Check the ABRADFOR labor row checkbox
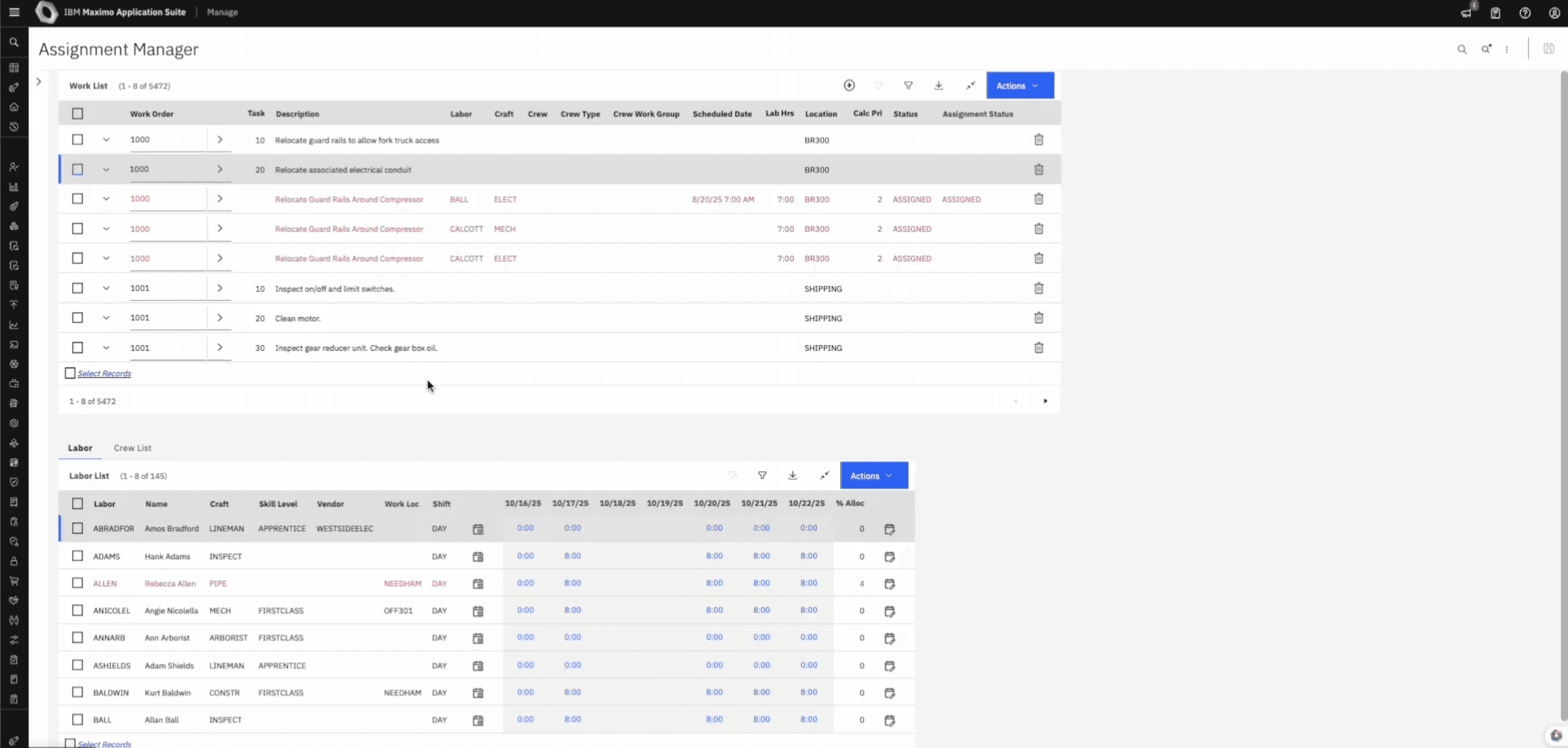 tap(77, 528)
